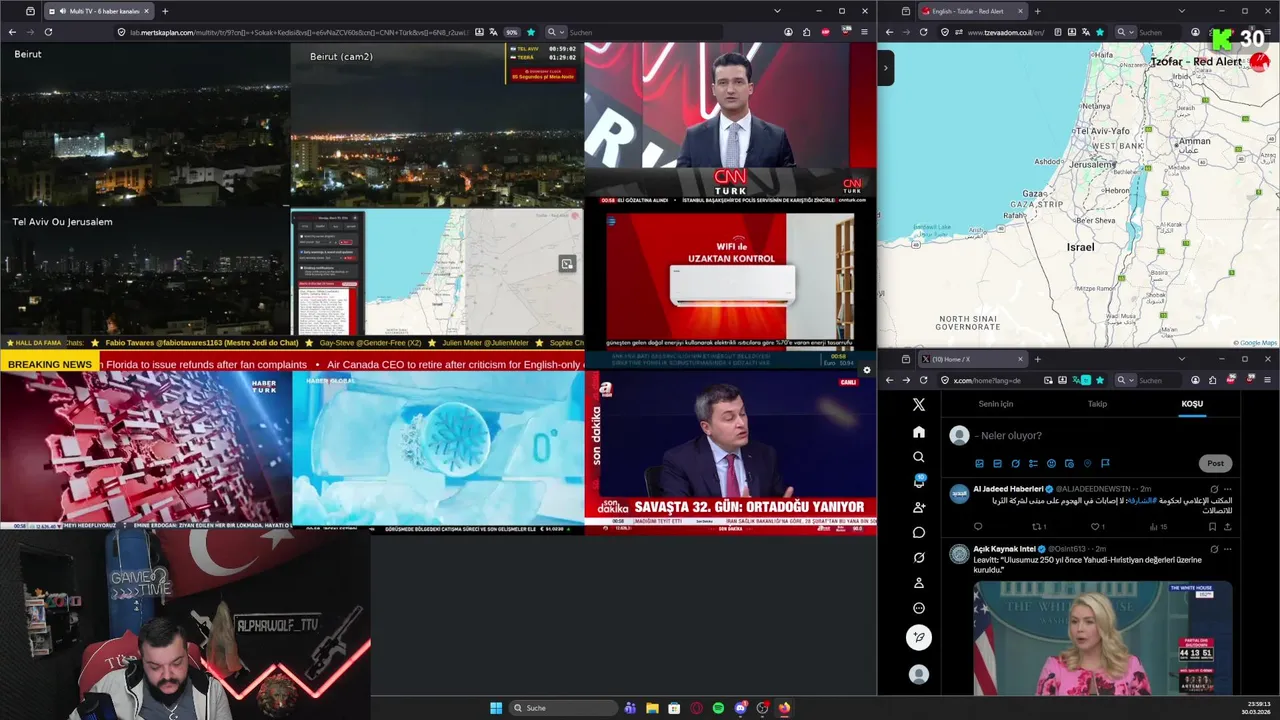Bookmark the Al Jadeed Haberleri post

1212,527
